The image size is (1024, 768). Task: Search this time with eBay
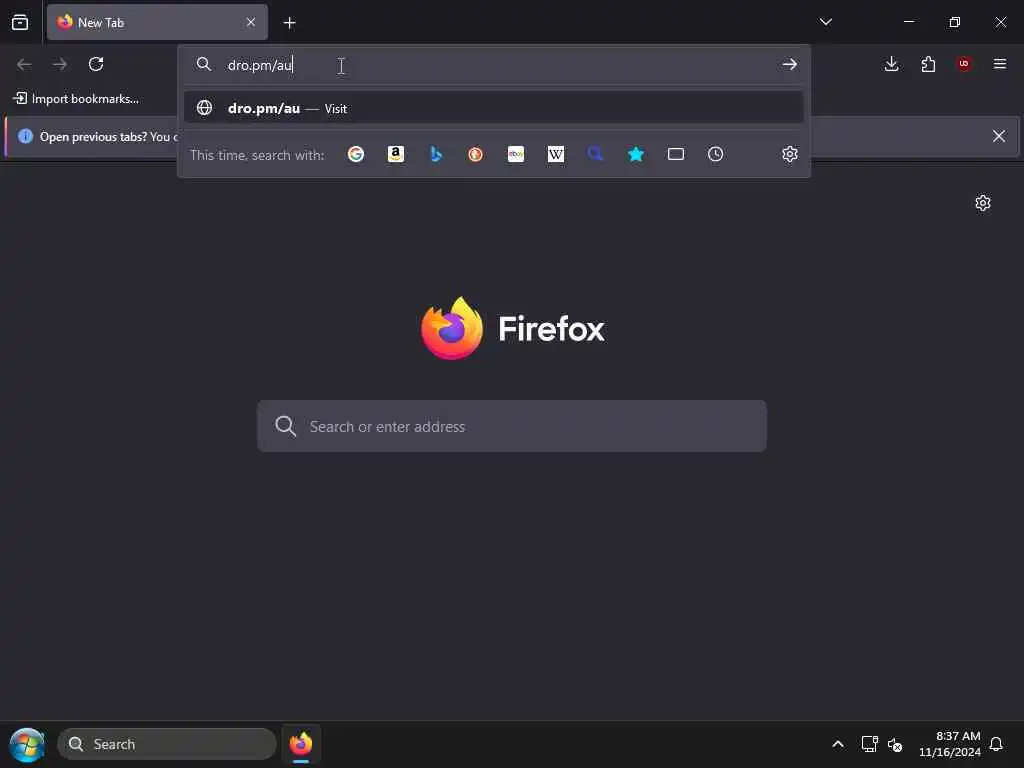(516, 154)
